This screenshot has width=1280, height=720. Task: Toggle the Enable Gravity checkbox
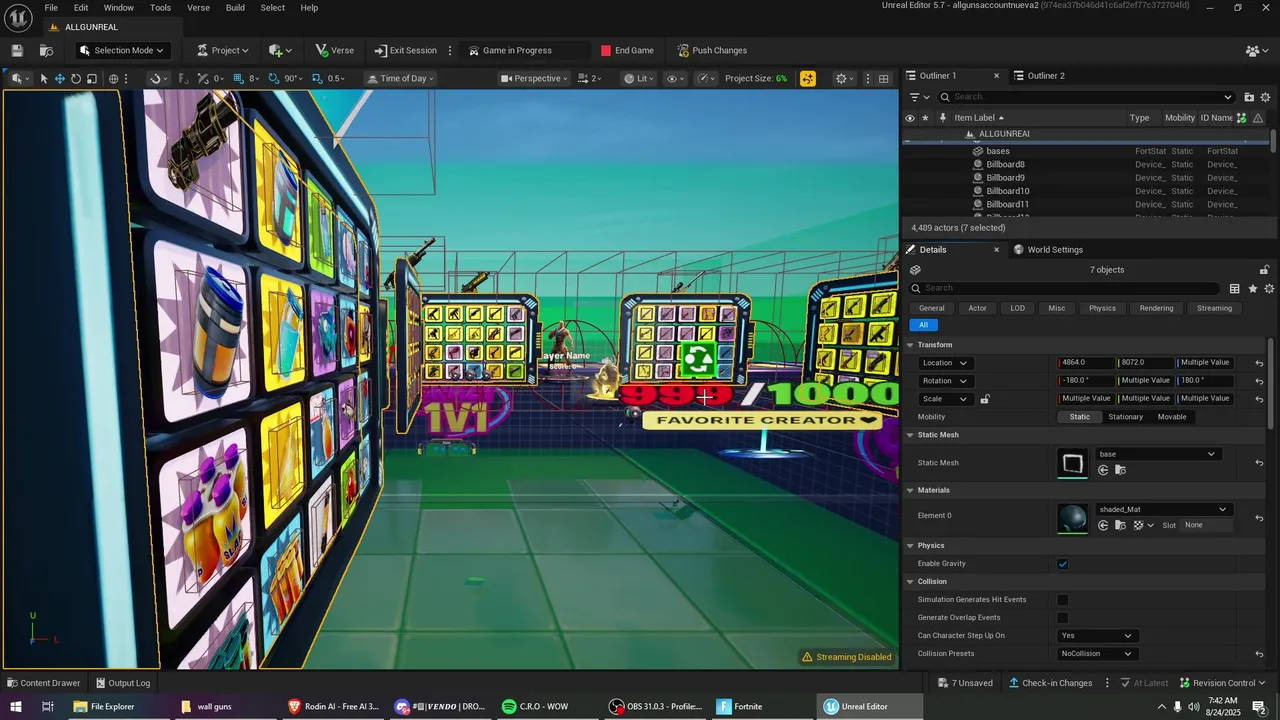click(1063, 564)
